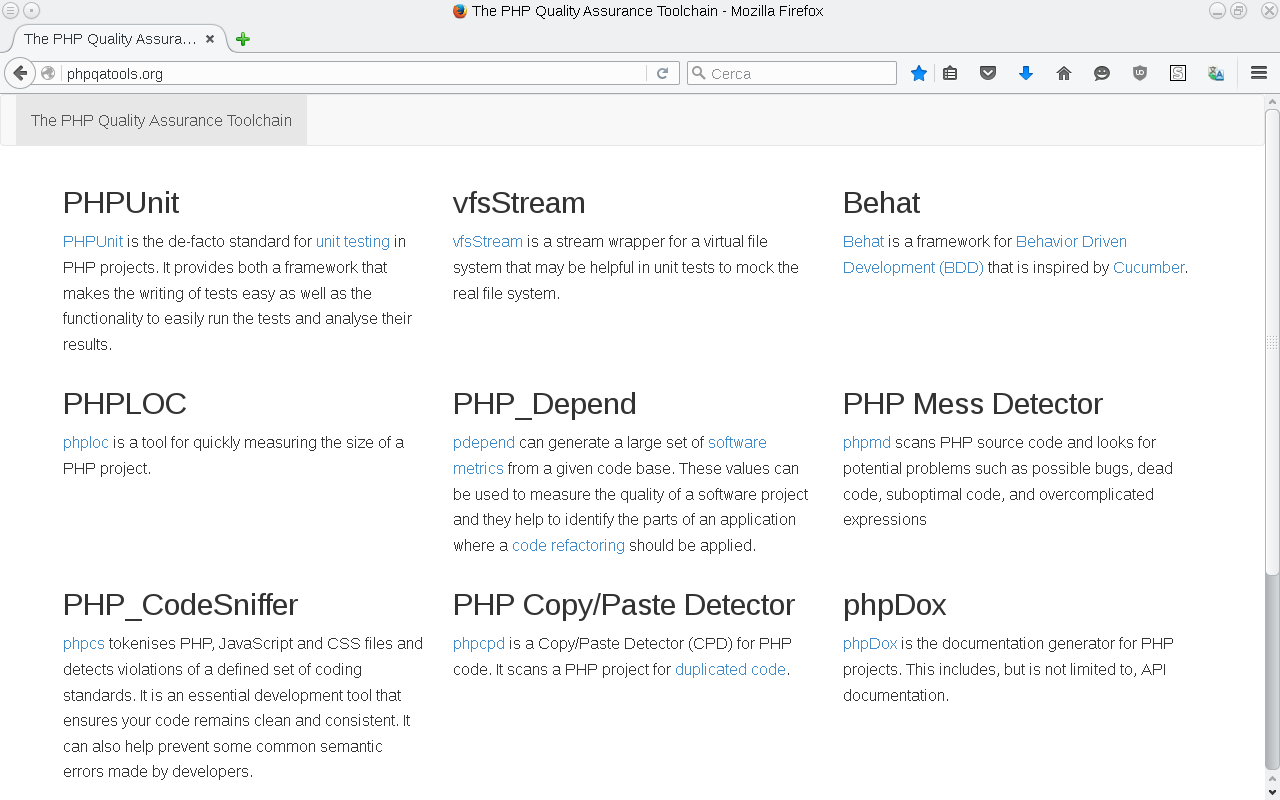Go to the Home page
This screenshot has width=1280, height=800.
coord(1064,73)
